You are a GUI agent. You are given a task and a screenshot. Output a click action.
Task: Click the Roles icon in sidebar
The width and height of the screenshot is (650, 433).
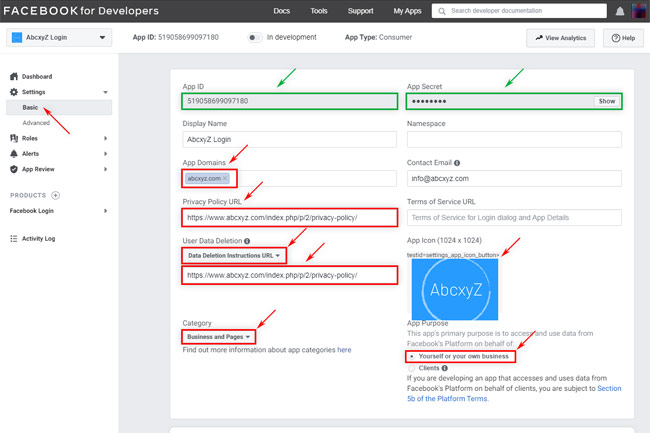point(14,138)
